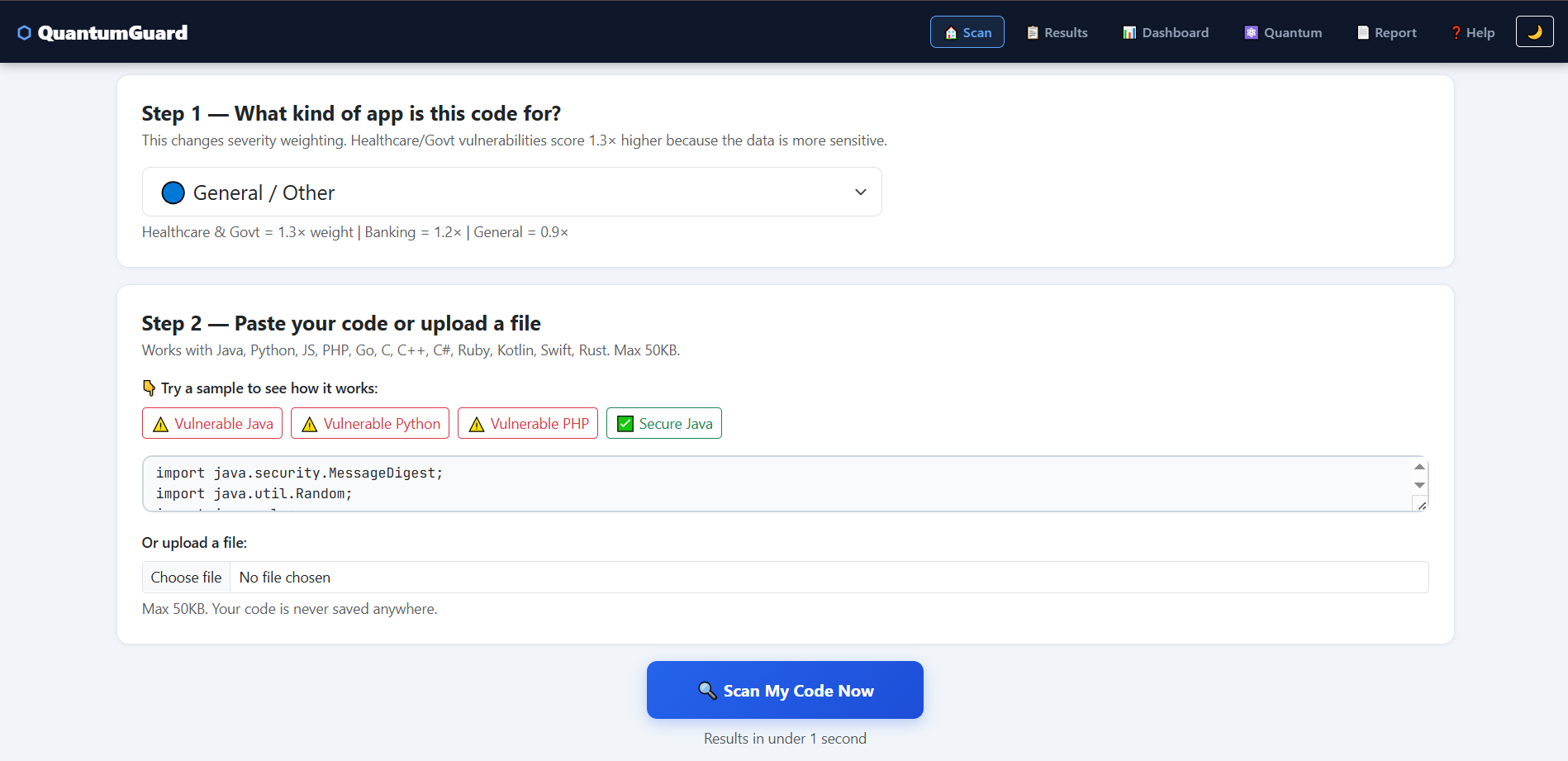Image resolution: width=1568 pixels, height=761 pixels.
Task: Open the Scan tab
Action: (967, 32)
